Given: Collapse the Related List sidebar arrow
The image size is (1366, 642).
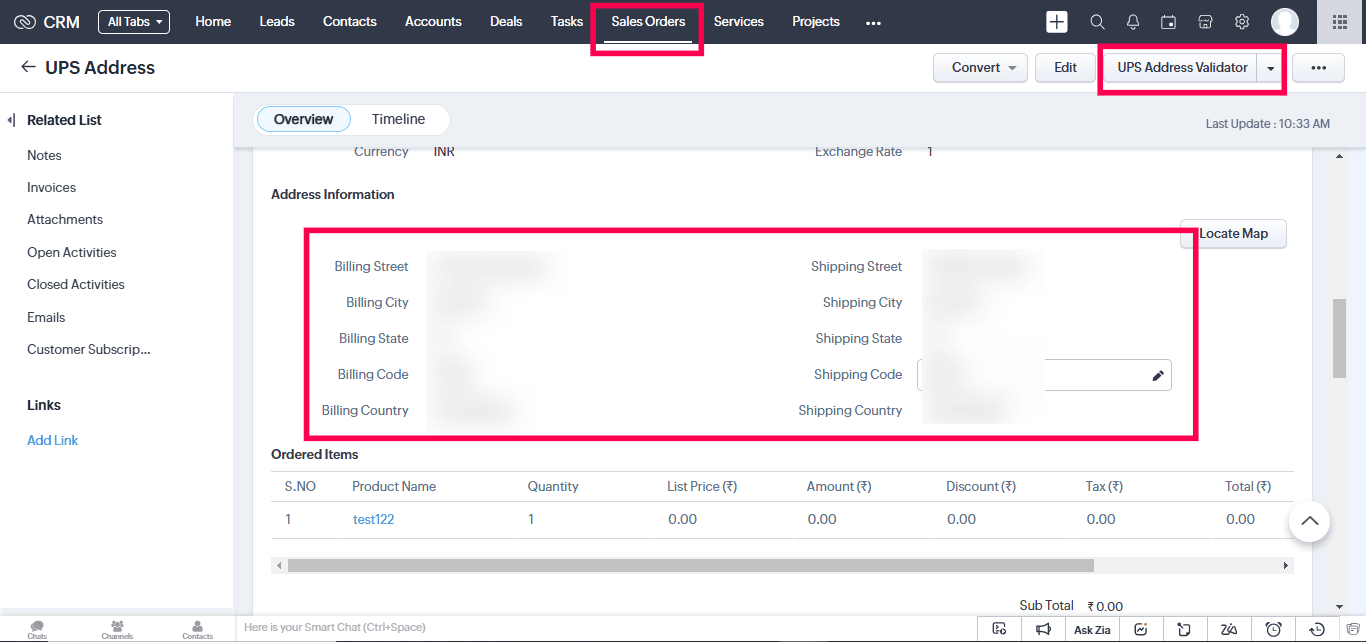Looking at the screenshot, I should coord(11,120).
